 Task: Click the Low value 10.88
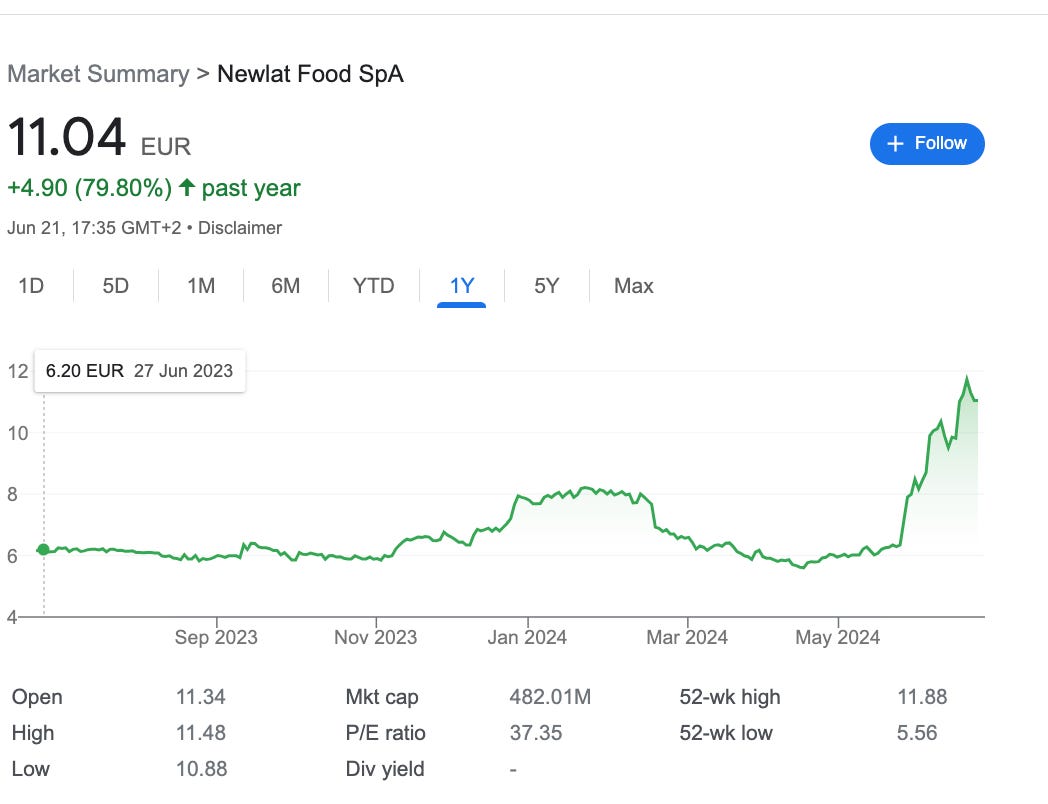[201, 769]
